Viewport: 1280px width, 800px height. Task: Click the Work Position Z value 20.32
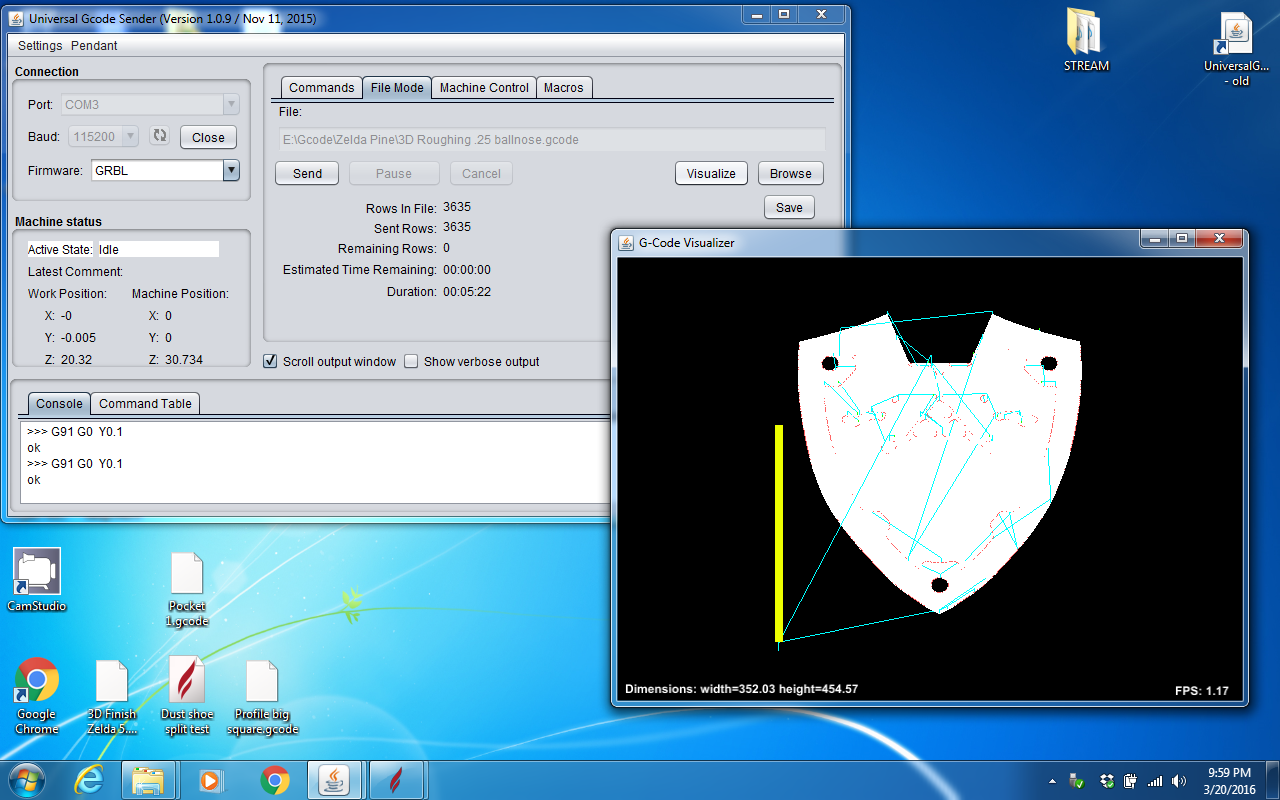(77, 360)
